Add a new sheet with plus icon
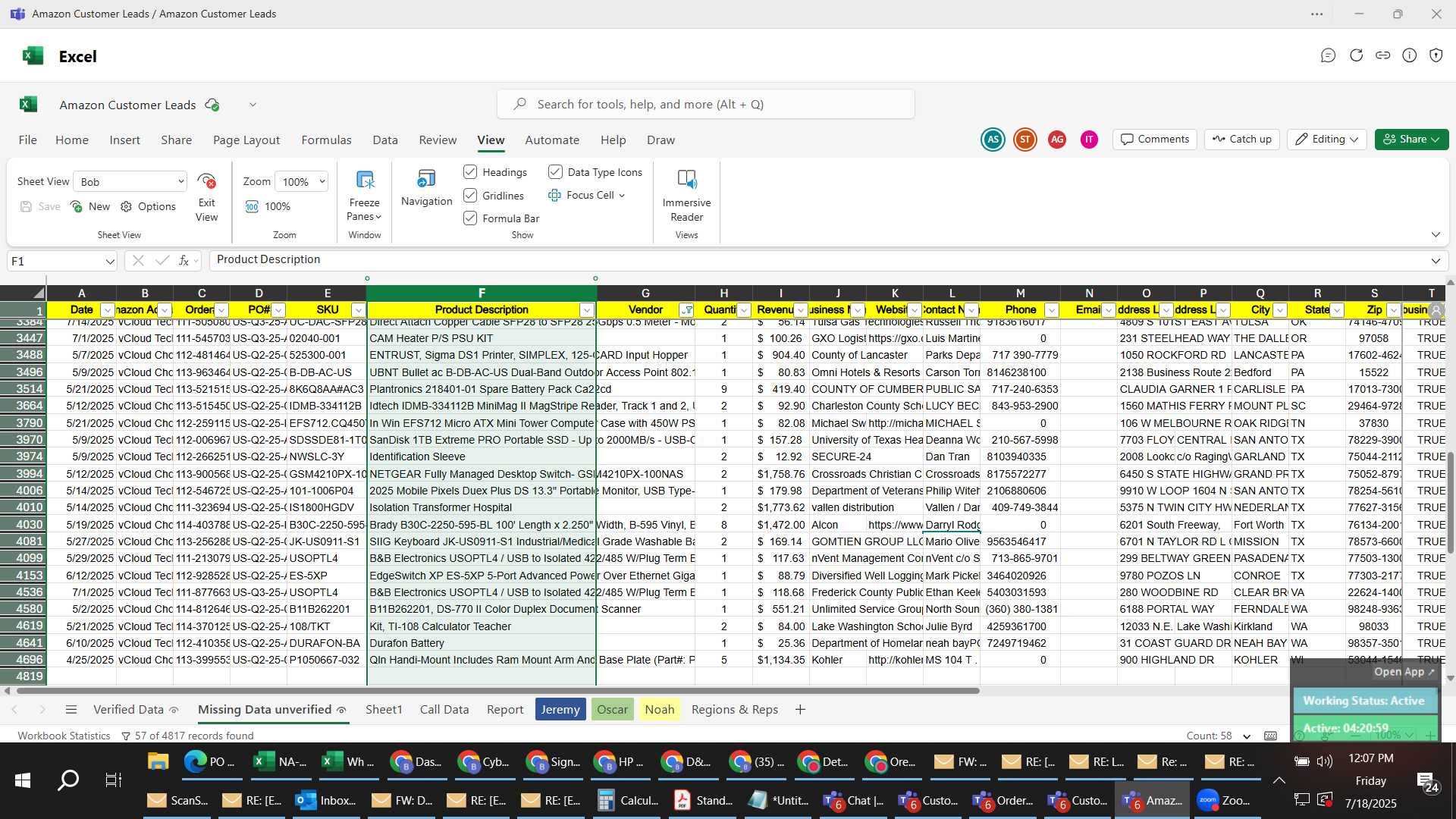This screenshot has width=1456, height=819. click(x=800, y=709)
